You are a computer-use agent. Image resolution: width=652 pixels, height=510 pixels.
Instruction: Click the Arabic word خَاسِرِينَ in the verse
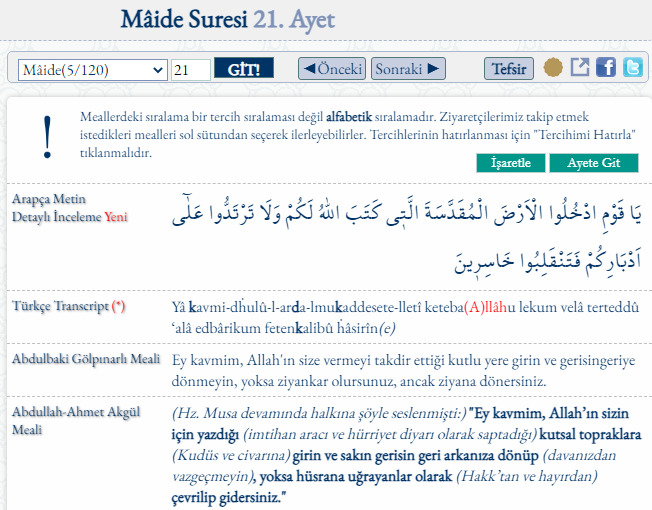(484, 262)
